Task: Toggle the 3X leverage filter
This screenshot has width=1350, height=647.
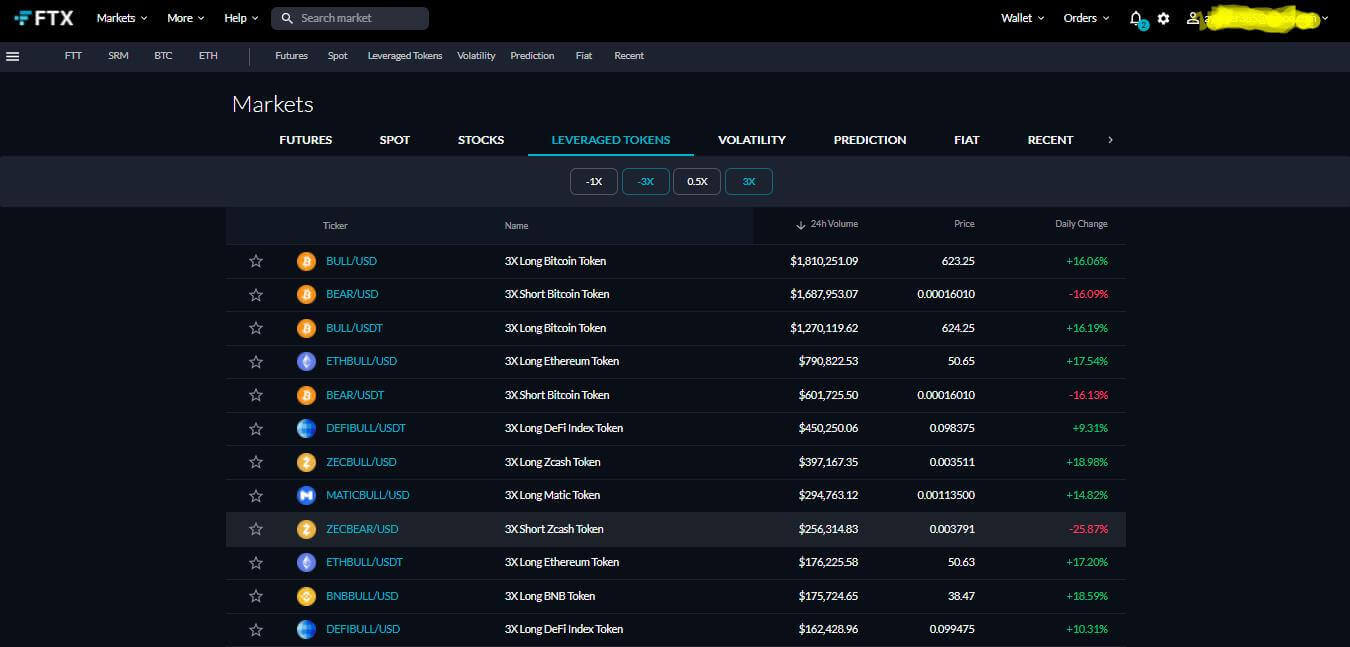Action: [749, 182]
